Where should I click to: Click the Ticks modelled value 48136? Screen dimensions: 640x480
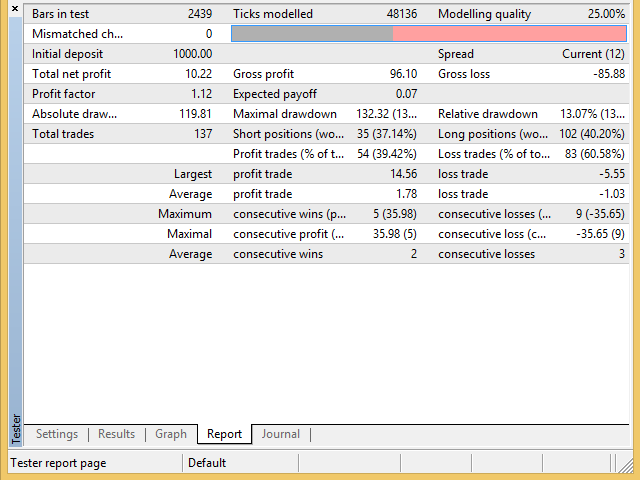(396, 14)
